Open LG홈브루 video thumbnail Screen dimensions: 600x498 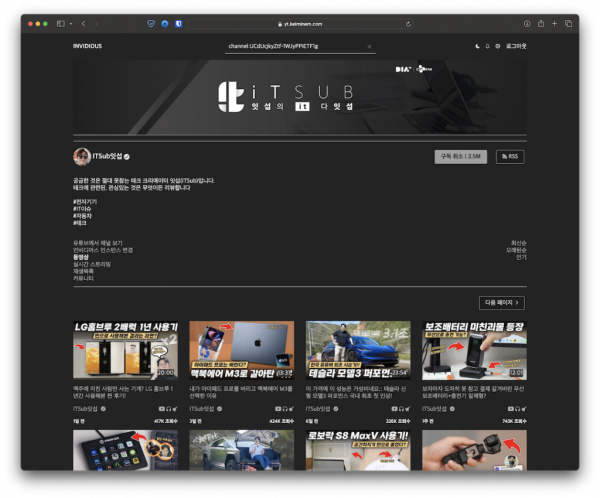(x=125, y=349)
